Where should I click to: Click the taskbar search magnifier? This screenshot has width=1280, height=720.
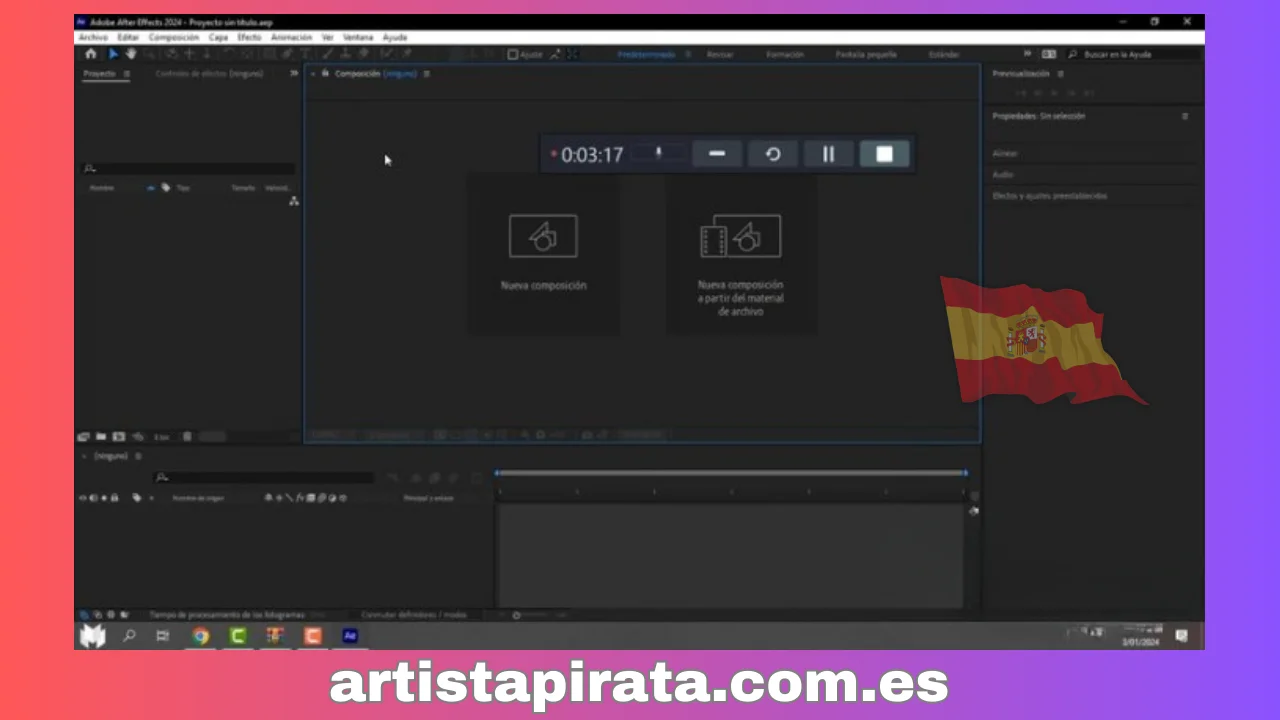(129, 636)
